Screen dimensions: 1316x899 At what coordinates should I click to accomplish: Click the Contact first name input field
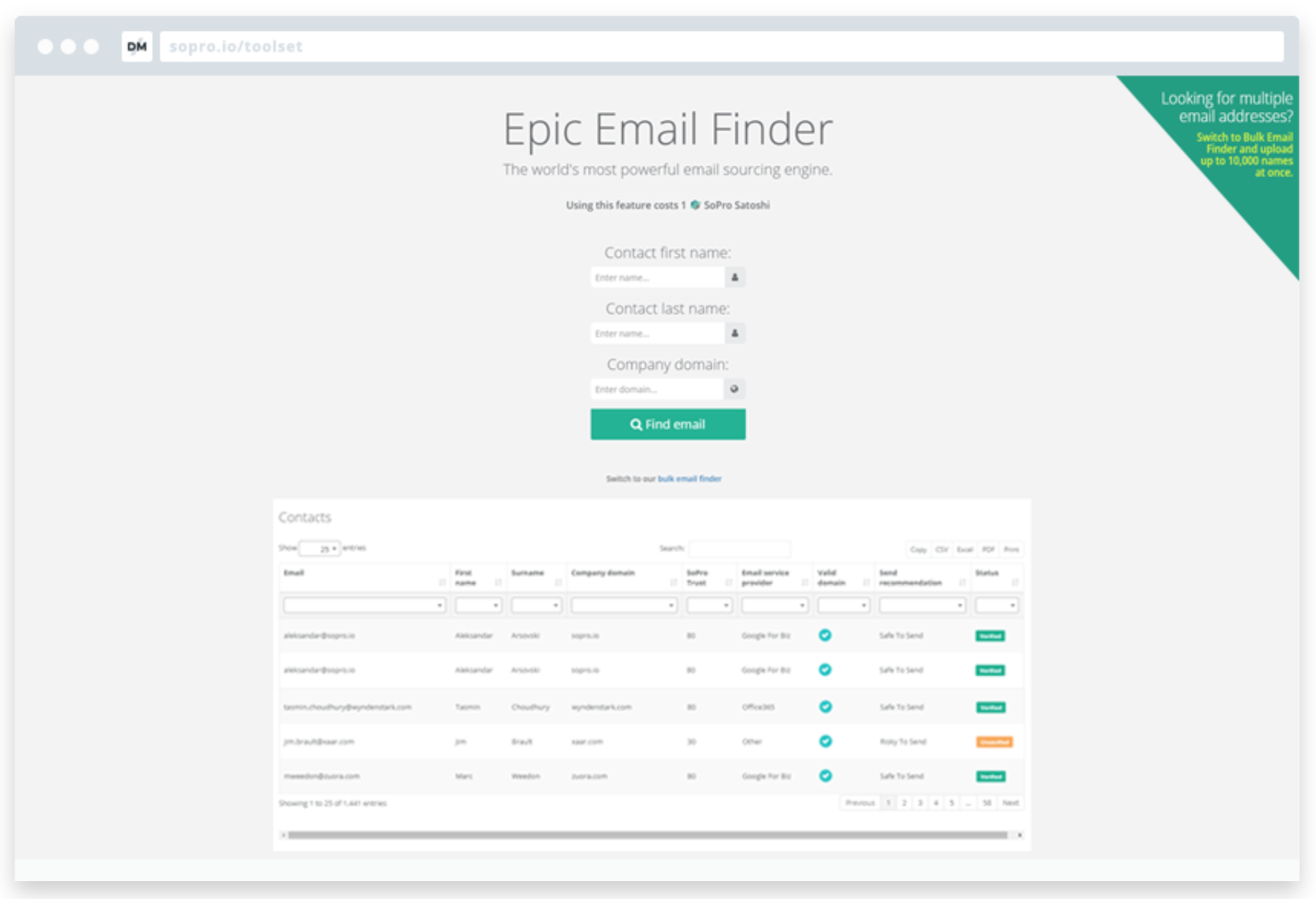pos(657,277)
